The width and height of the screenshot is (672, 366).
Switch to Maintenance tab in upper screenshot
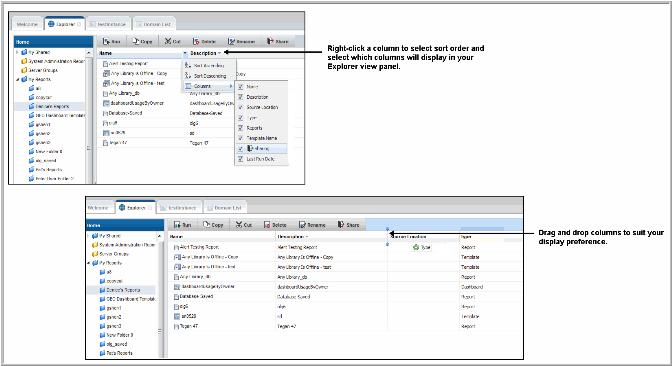tap(108, 24)
